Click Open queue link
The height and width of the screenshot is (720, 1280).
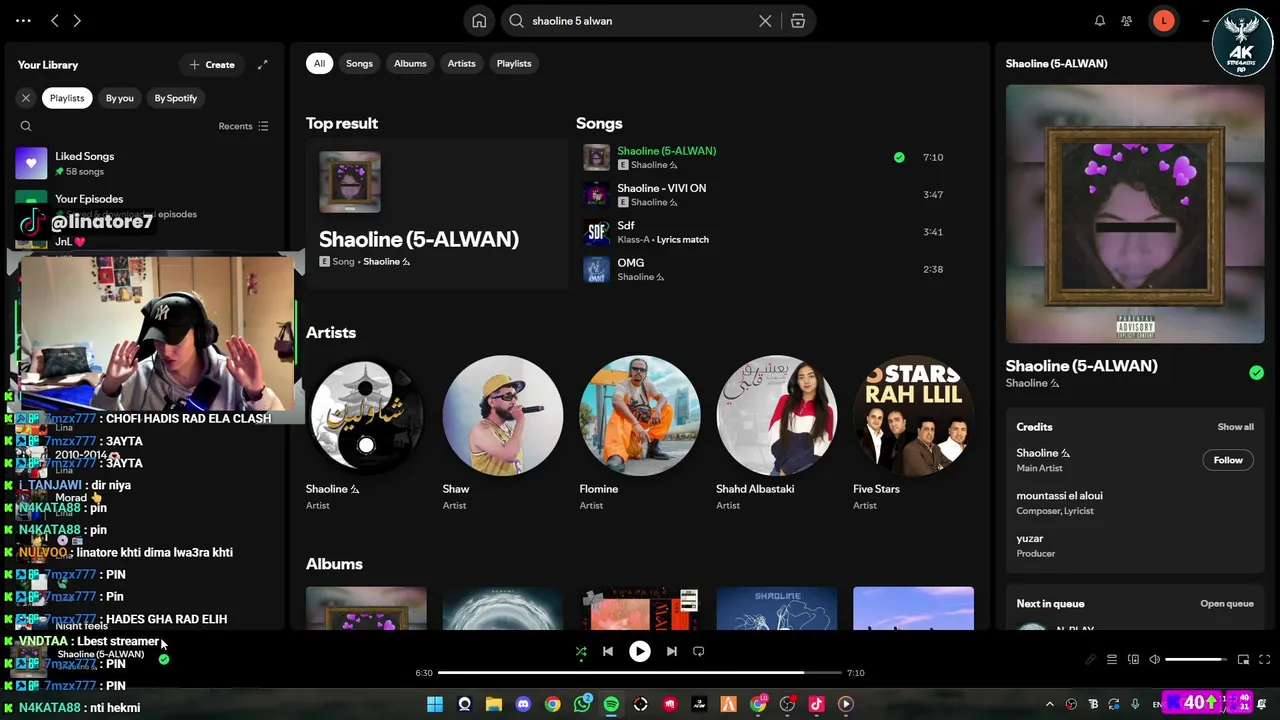(1227, 604)
